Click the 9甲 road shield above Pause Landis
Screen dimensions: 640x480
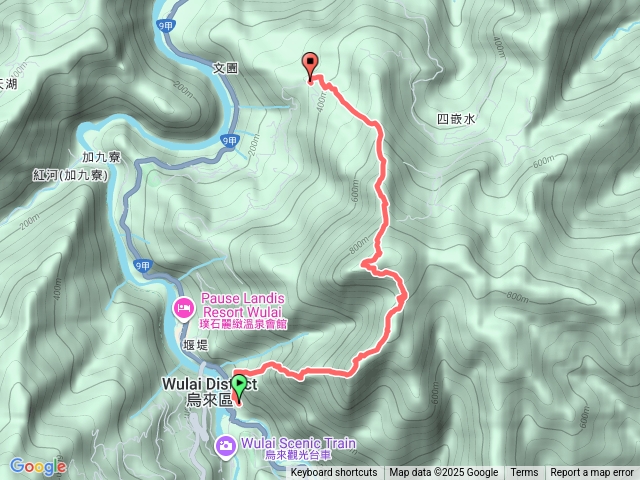[143, 266]
